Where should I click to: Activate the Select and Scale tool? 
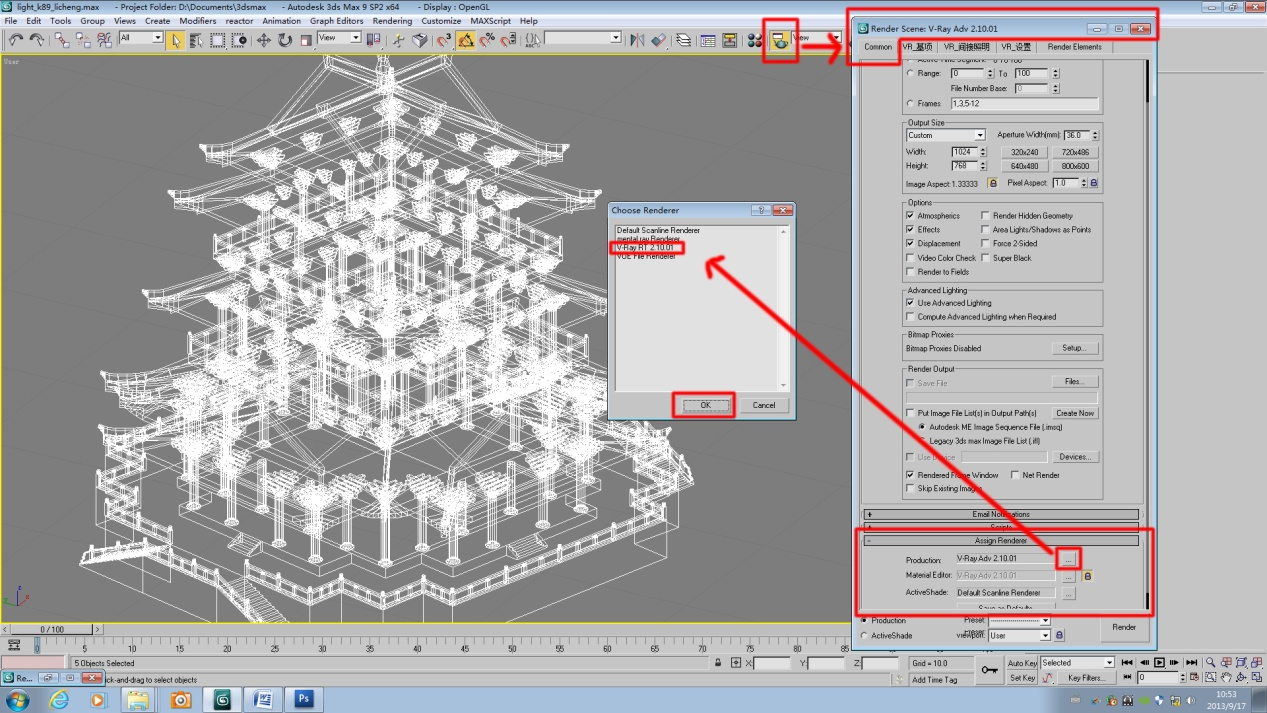pyautogui.click(x=306, y=40)
